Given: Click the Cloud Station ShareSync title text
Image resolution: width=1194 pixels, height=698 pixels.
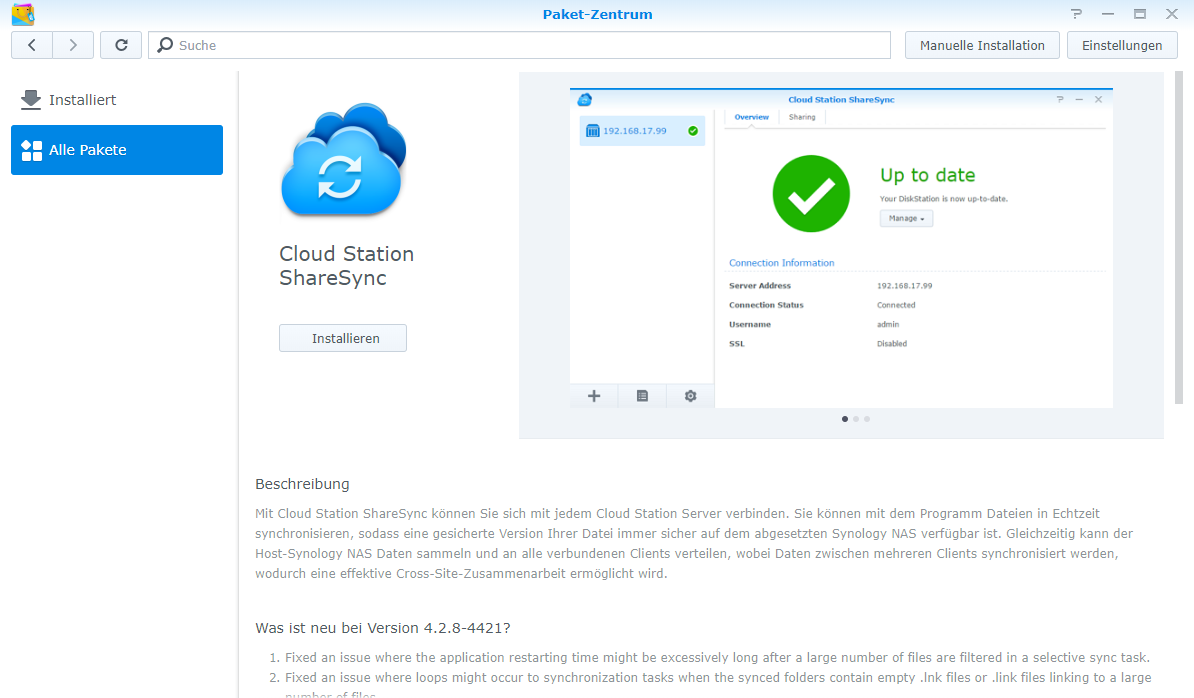Looking at the screenshot, I should [346, 266].
